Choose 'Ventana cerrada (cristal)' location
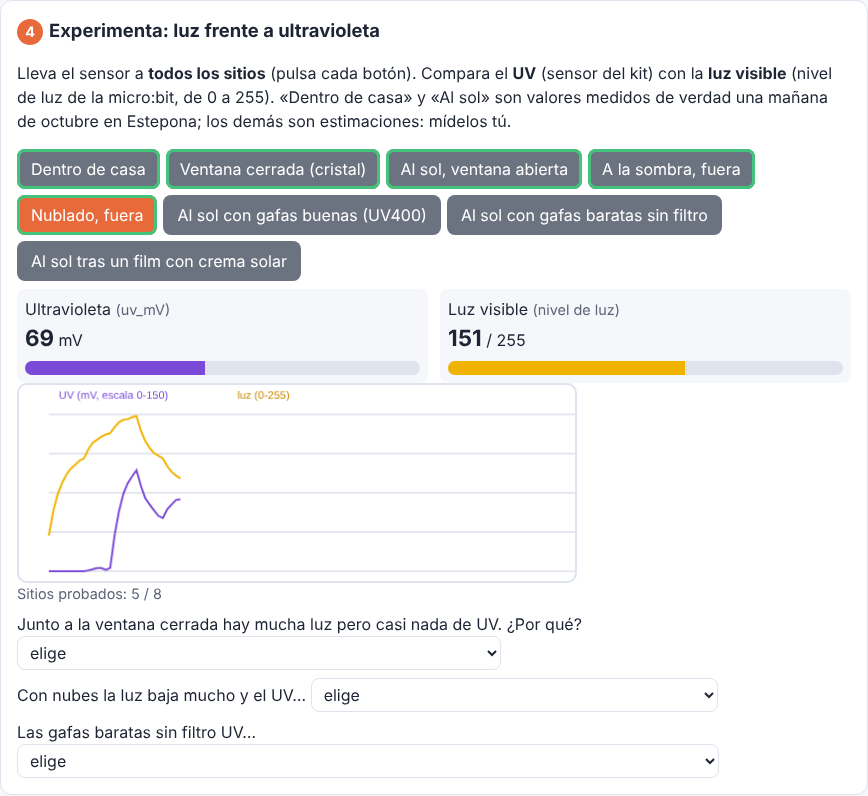Viewport: 868px width, 796px height. pos(273,169)
